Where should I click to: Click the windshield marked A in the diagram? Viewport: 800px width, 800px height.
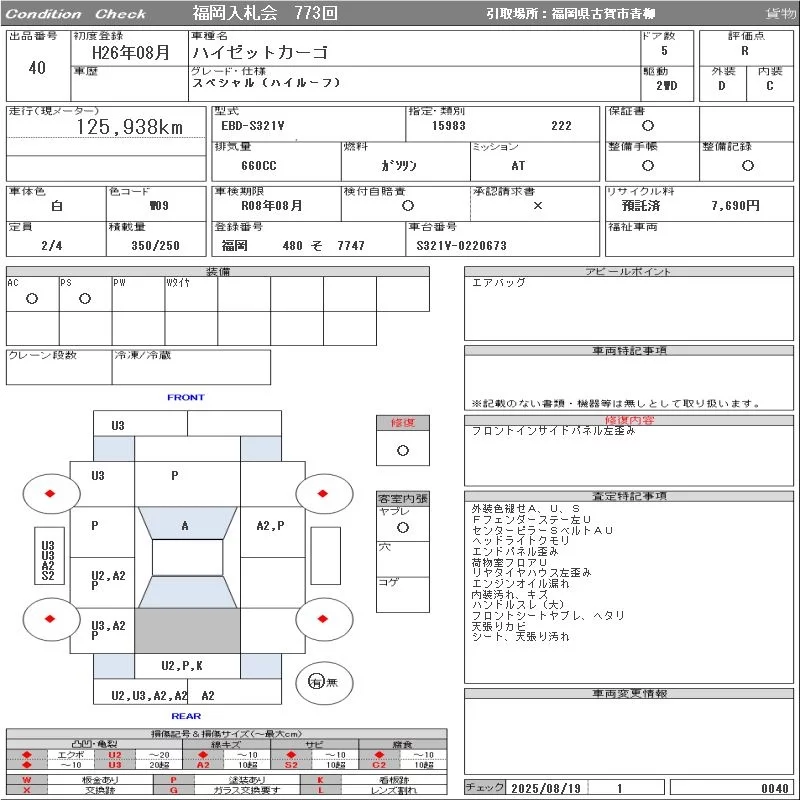coord(187,523)
